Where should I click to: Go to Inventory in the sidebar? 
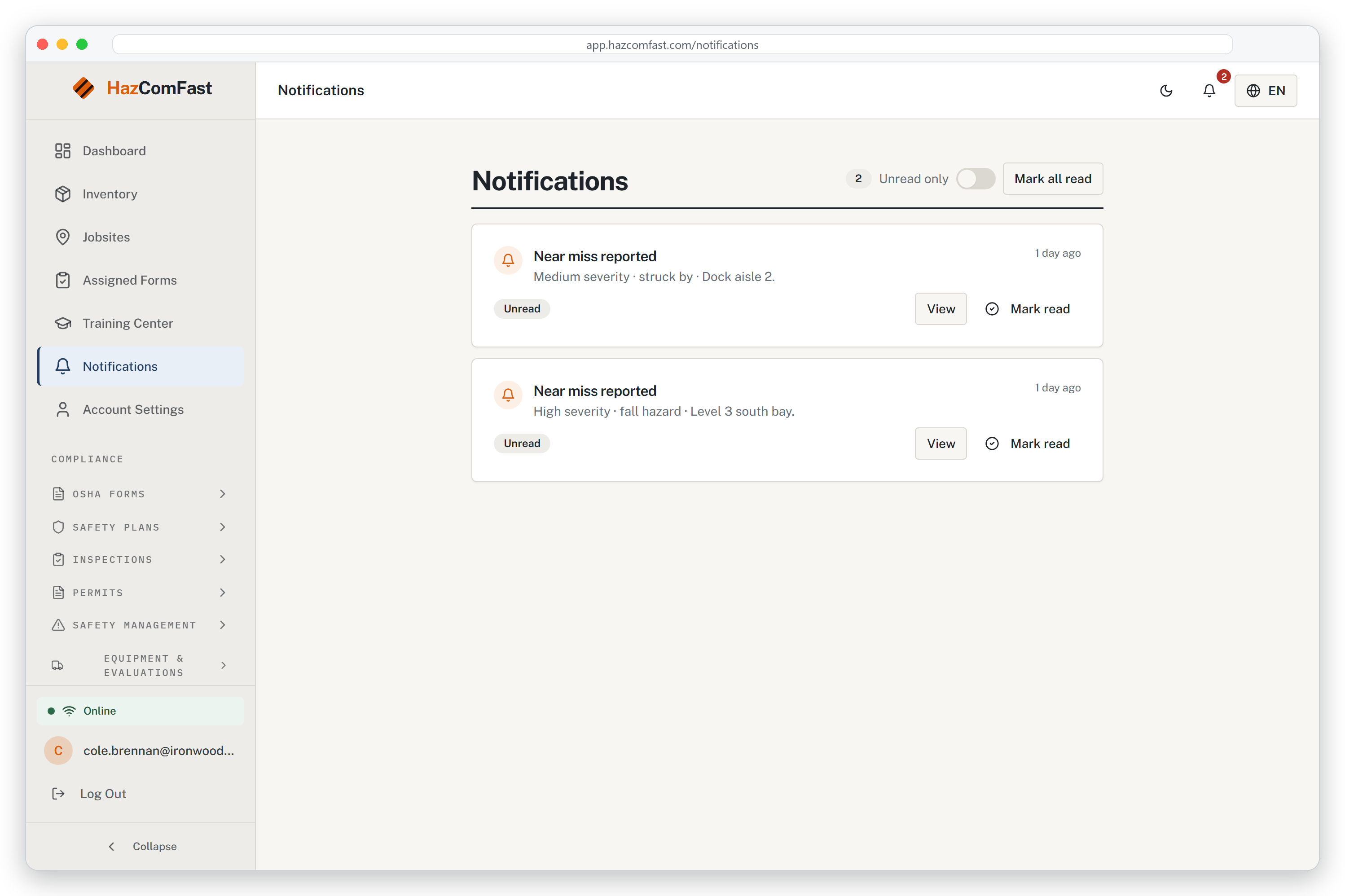click(x=141, y=194)
